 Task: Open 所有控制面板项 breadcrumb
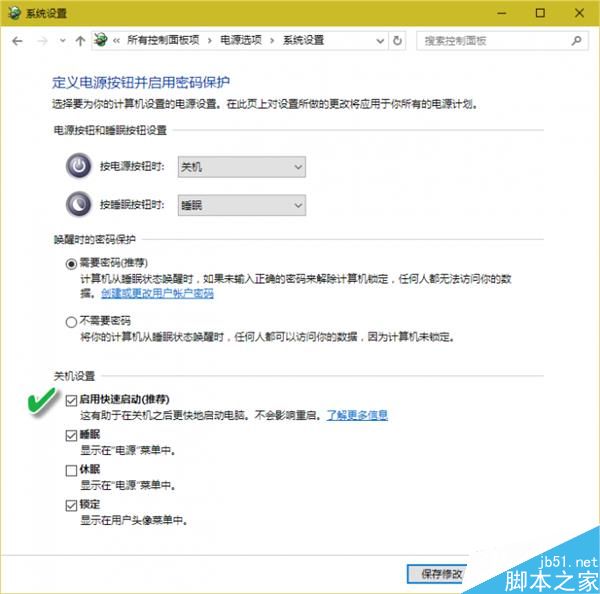[163, 40]
